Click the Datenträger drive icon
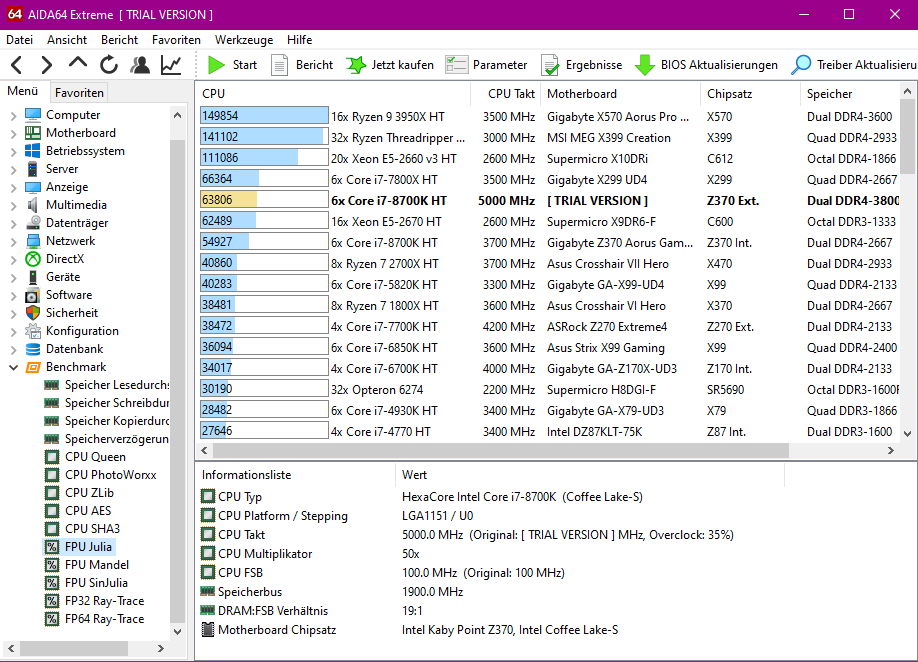The width and height of the screenshot is (918, 662). [33, 223]
